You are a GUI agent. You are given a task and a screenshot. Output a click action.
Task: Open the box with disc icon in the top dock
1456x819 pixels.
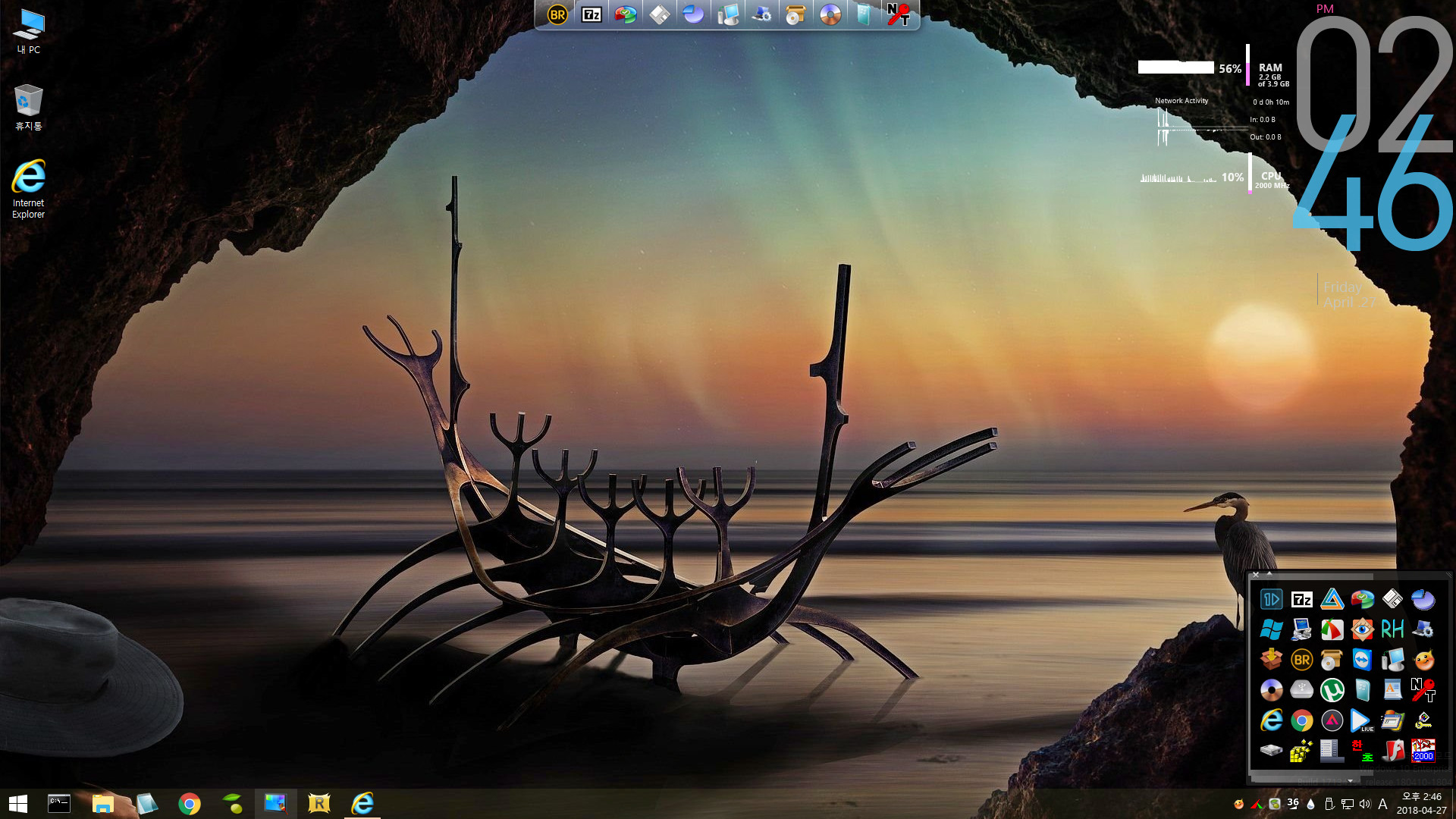click(795, 14)
